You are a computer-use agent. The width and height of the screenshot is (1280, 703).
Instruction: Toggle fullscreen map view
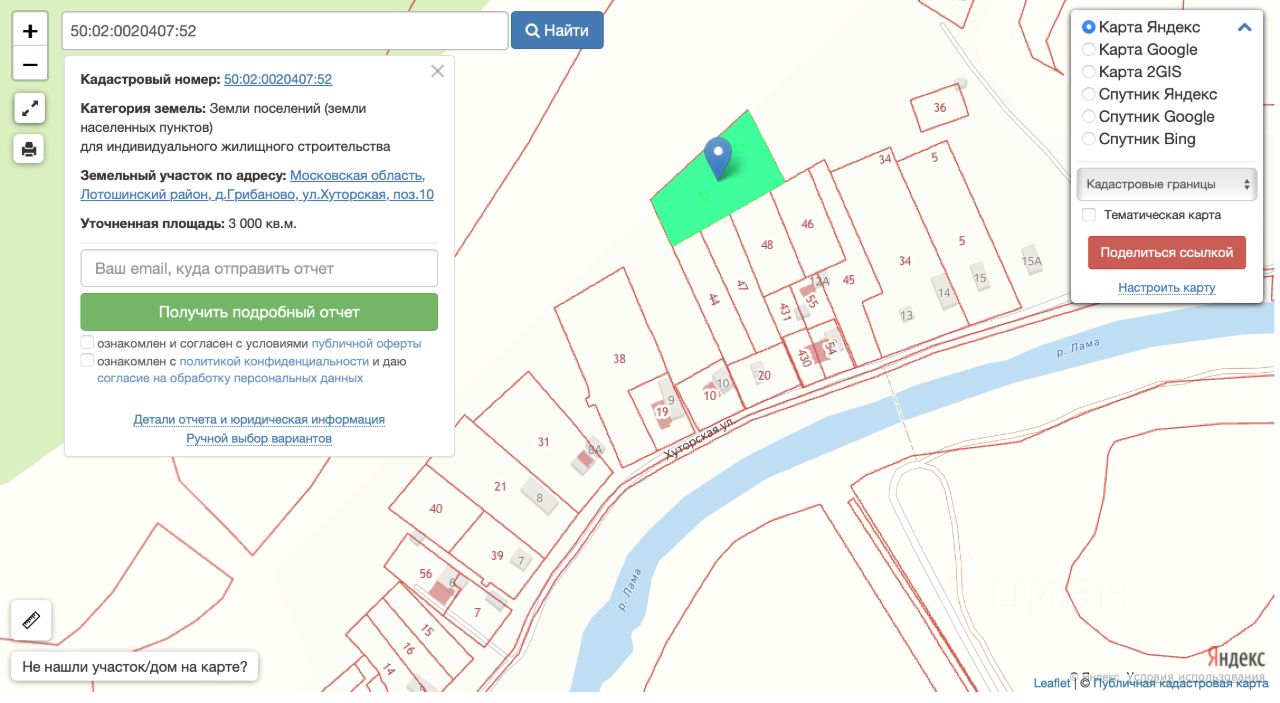(x=30, y=108)
